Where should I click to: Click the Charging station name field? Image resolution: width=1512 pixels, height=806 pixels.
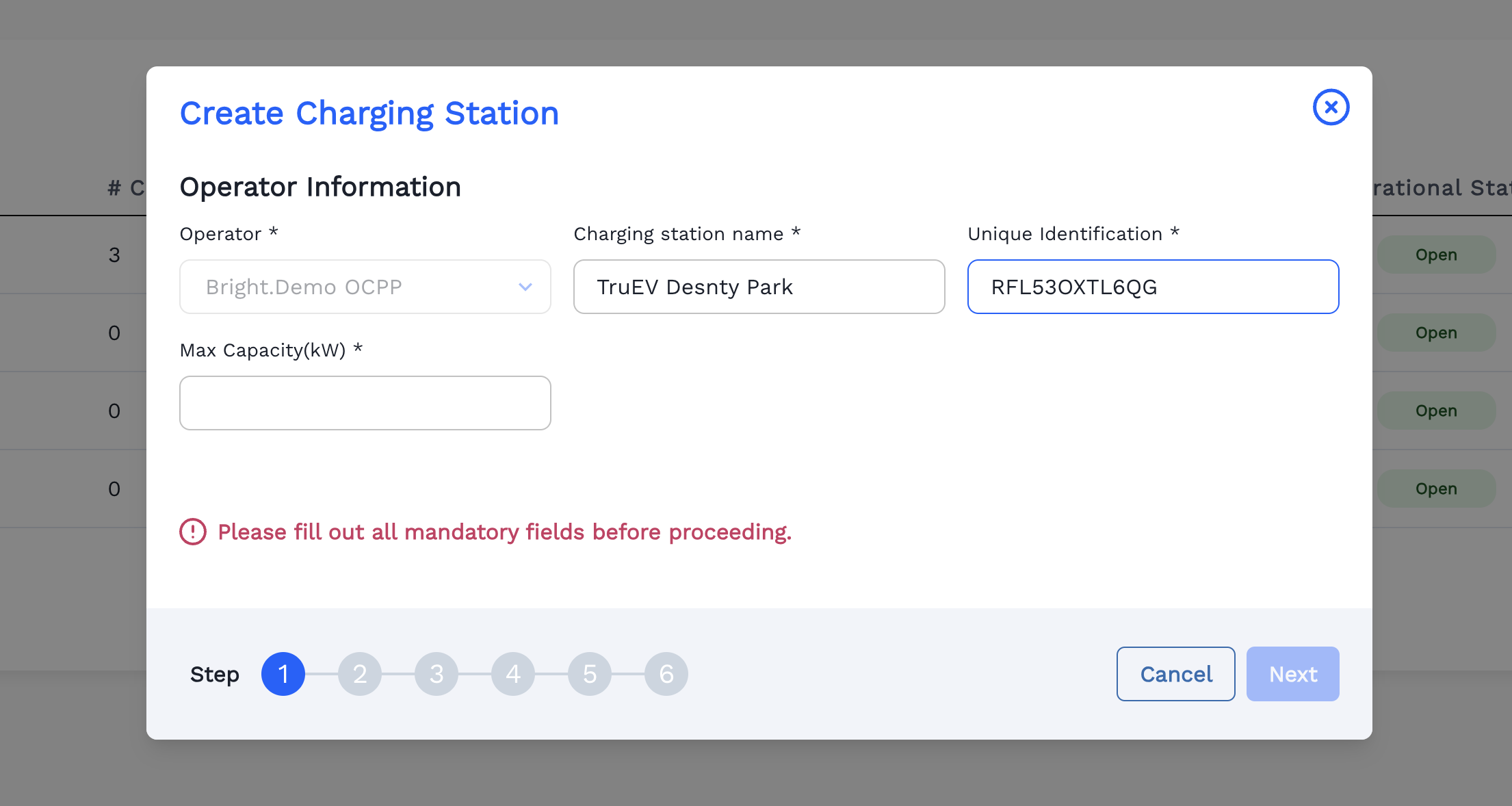coord(759,287)
